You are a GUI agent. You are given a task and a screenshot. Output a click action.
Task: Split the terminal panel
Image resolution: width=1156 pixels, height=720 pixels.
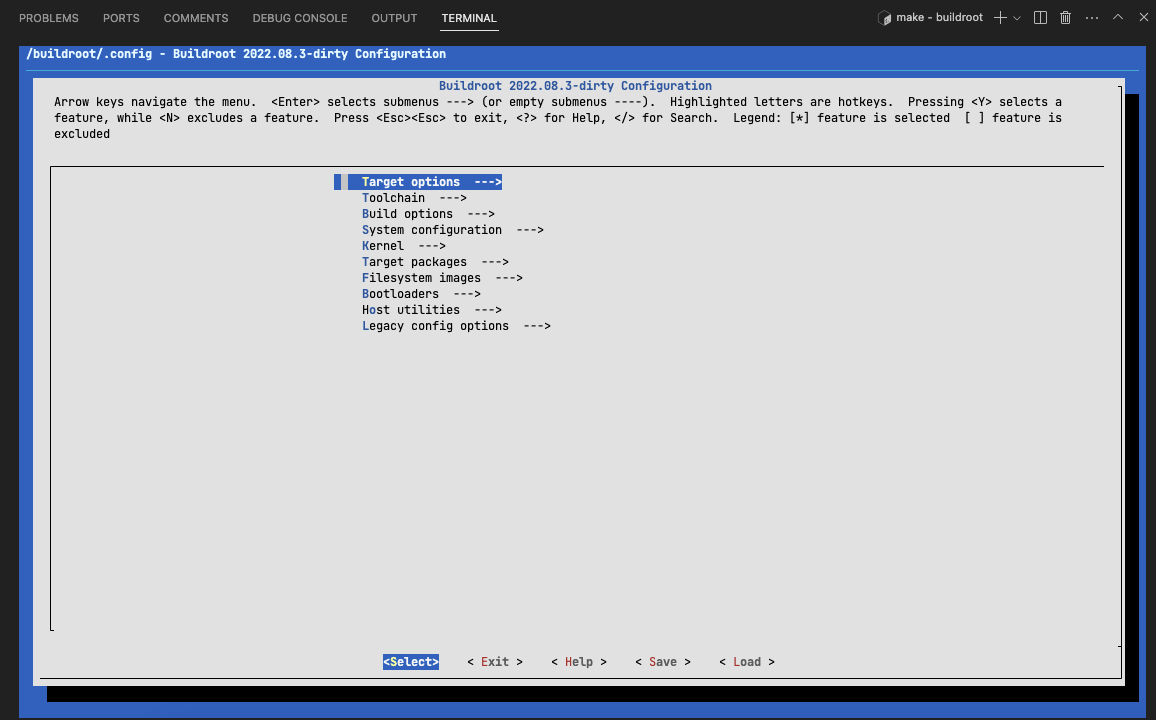click(1040, 18)
